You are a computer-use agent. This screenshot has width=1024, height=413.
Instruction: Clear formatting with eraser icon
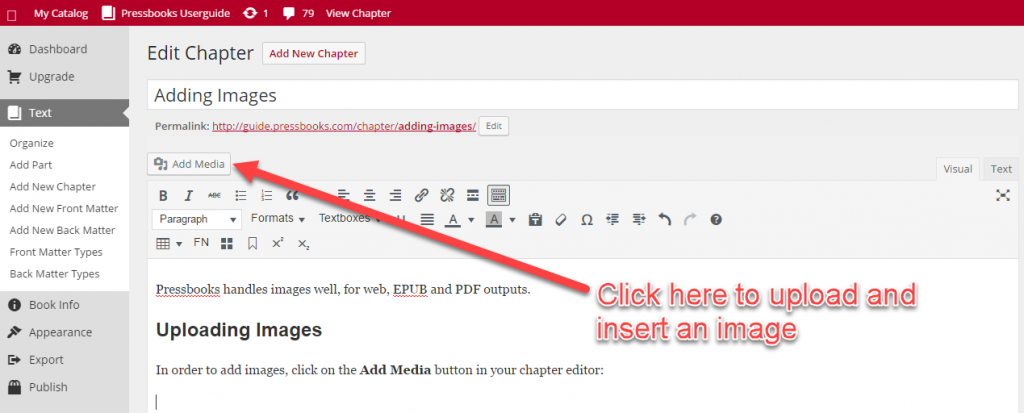(x=560, y=220)
